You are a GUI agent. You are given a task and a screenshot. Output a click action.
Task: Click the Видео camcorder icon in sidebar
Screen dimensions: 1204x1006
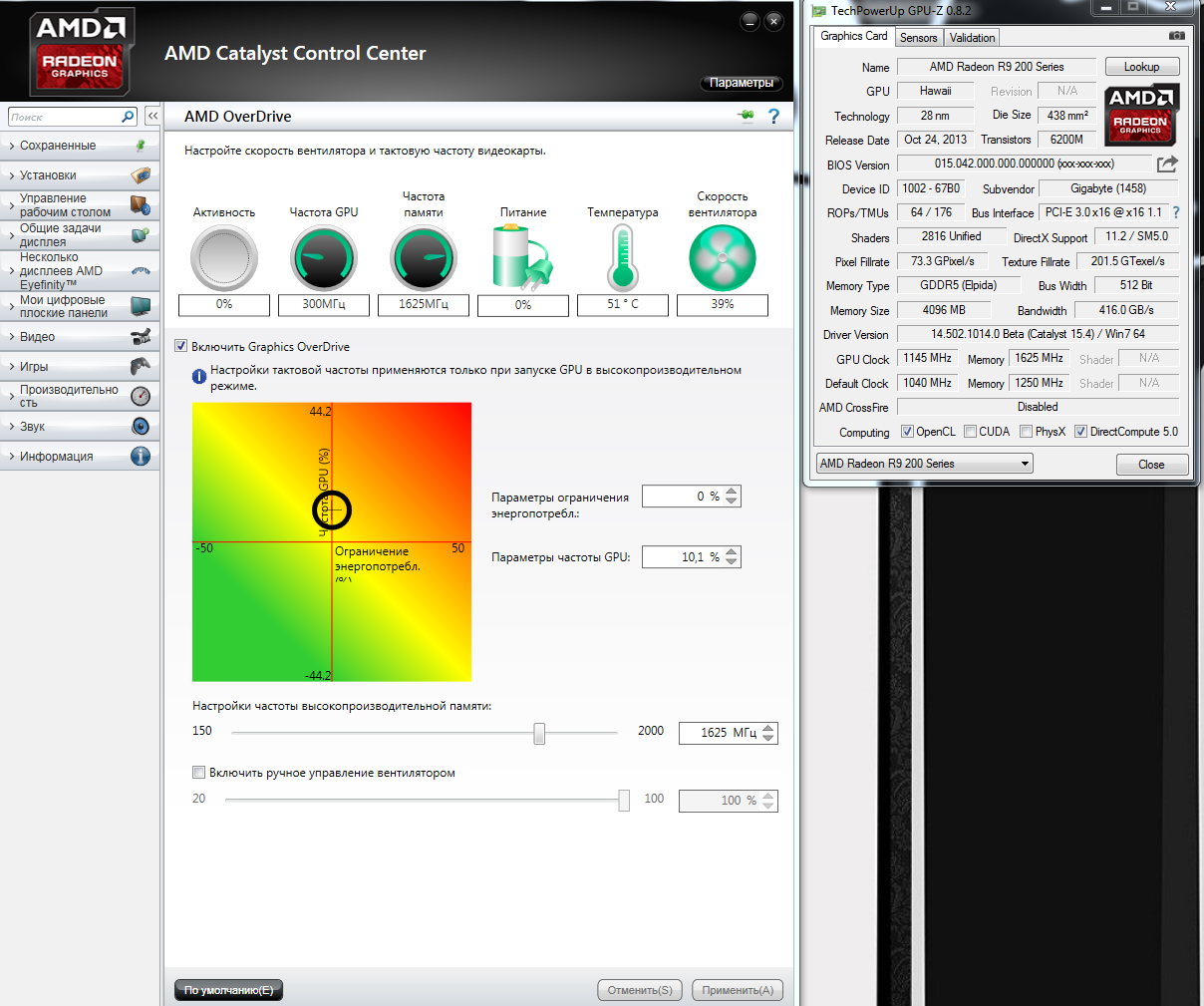(141, 336)
